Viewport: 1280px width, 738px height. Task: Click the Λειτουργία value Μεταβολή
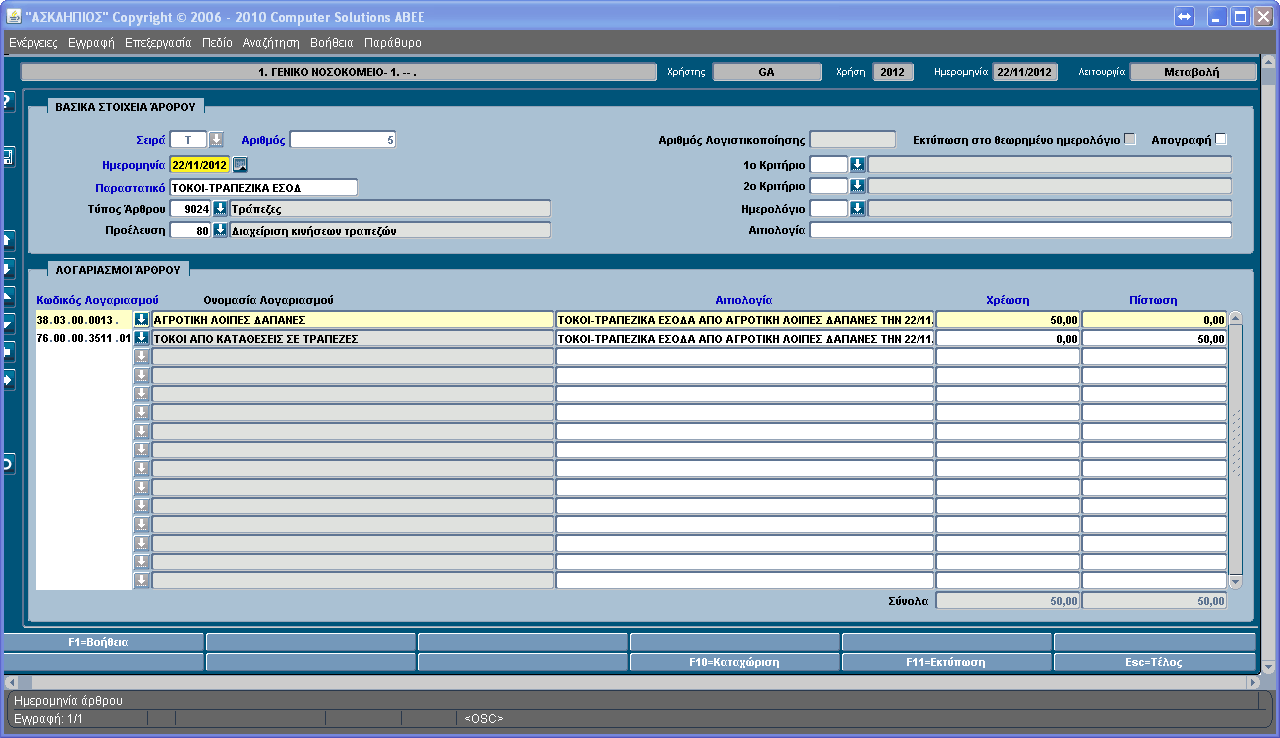coord(1193,72)
